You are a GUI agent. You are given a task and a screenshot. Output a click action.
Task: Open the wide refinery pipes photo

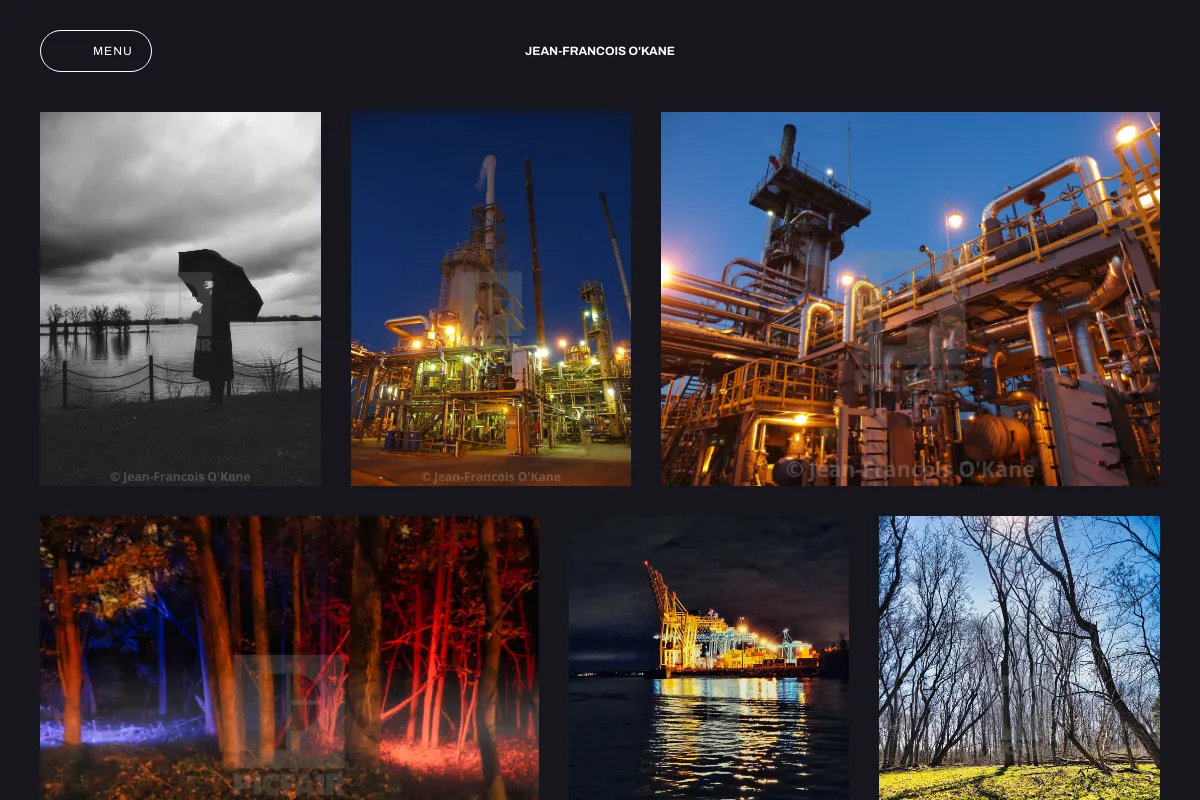pos(910,299)
